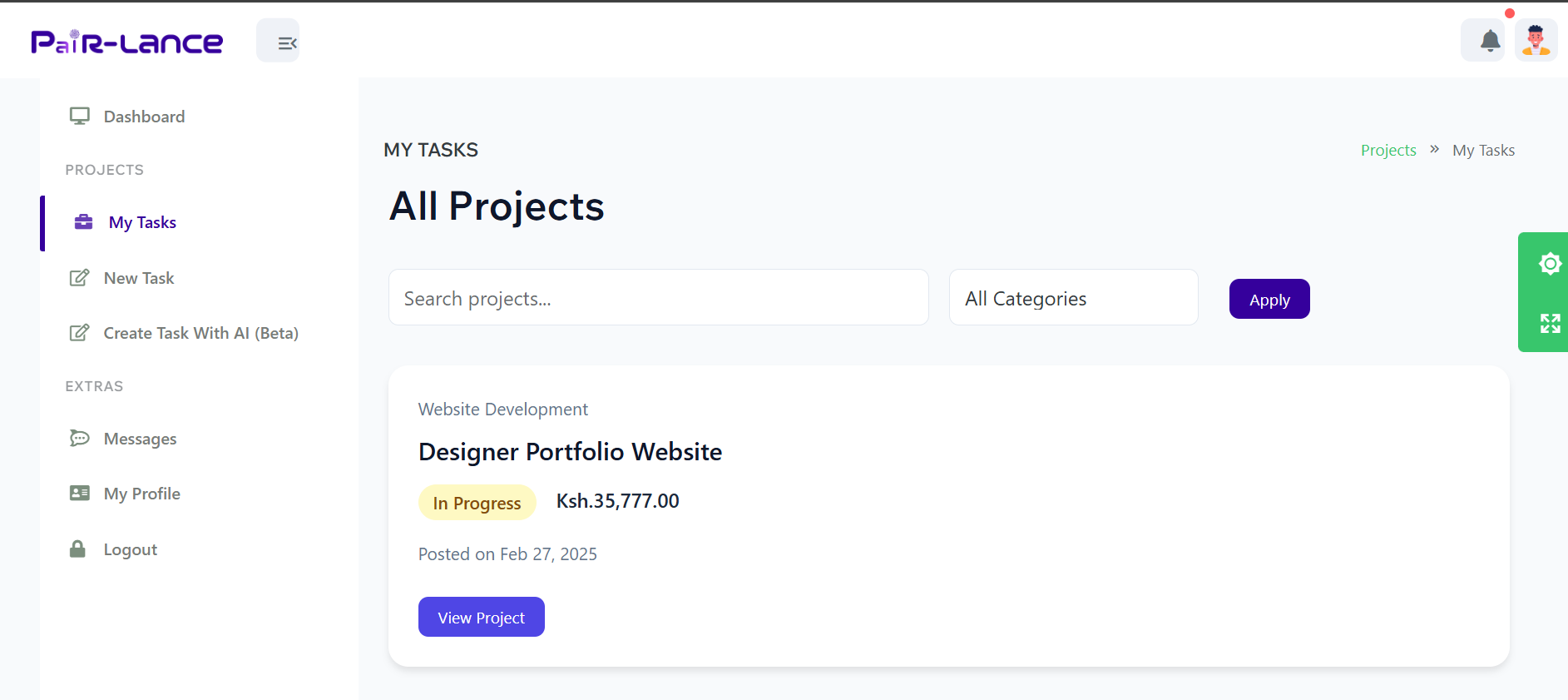Open the Designer Portfolio Website title
Screen dimensions: 1568x700
pos(570,451)
